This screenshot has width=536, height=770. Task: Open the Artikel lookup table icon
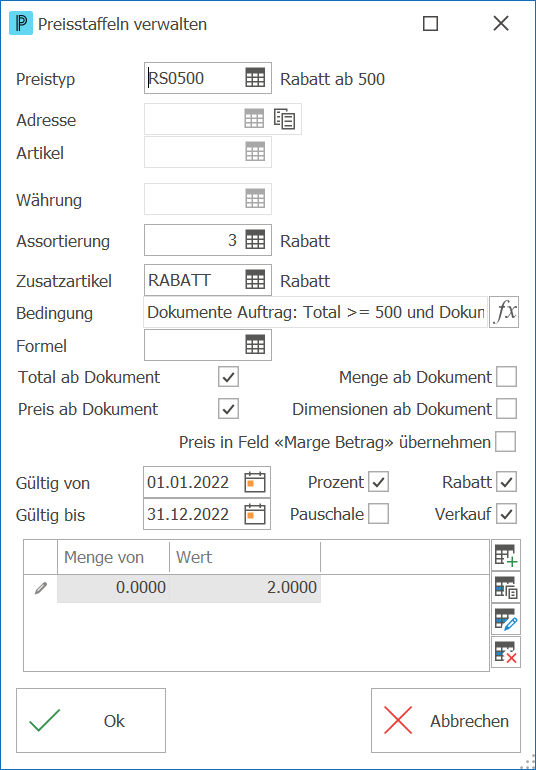click(x=255, y=152)
